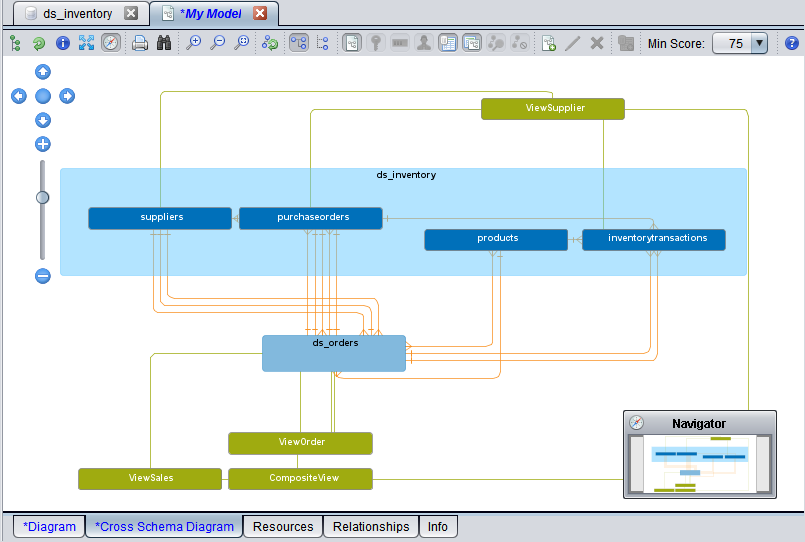Switch to the Relationships tab

click(371, 526)
